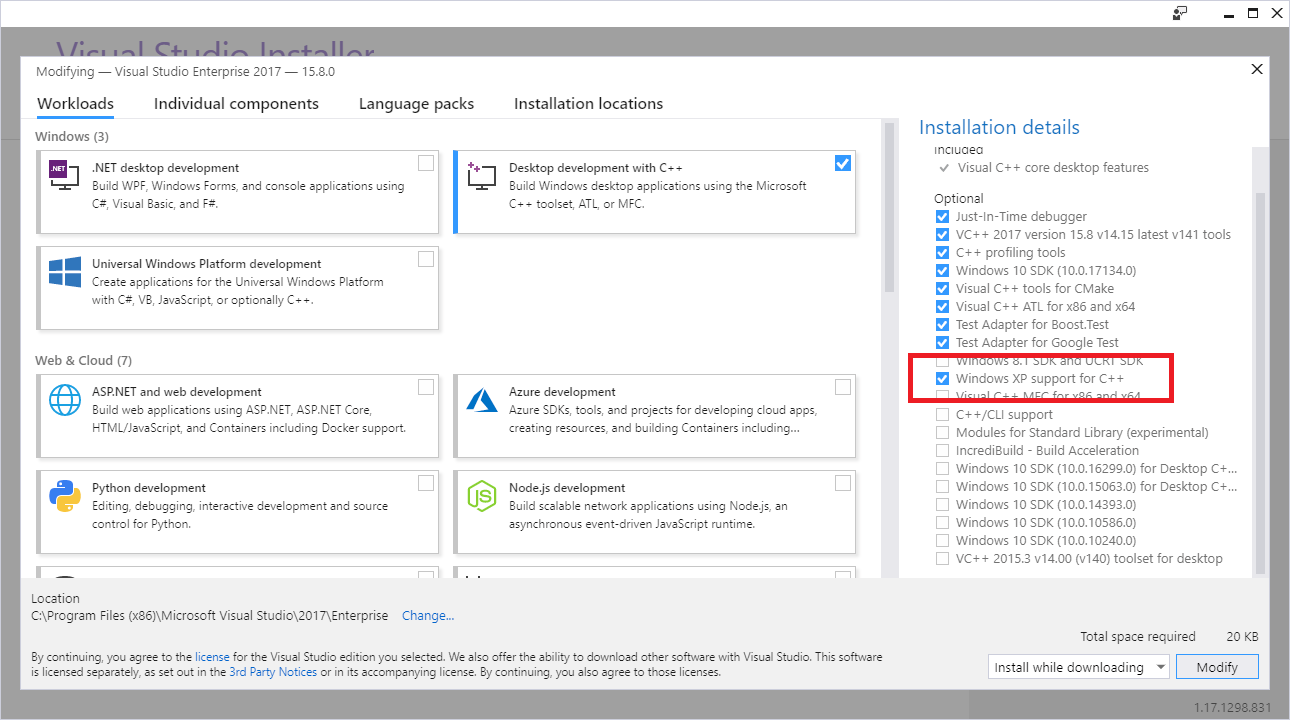Check Universal Windows Platform development workload
The height and width of the screenshot is (720, 1290).
coord(426,259)
